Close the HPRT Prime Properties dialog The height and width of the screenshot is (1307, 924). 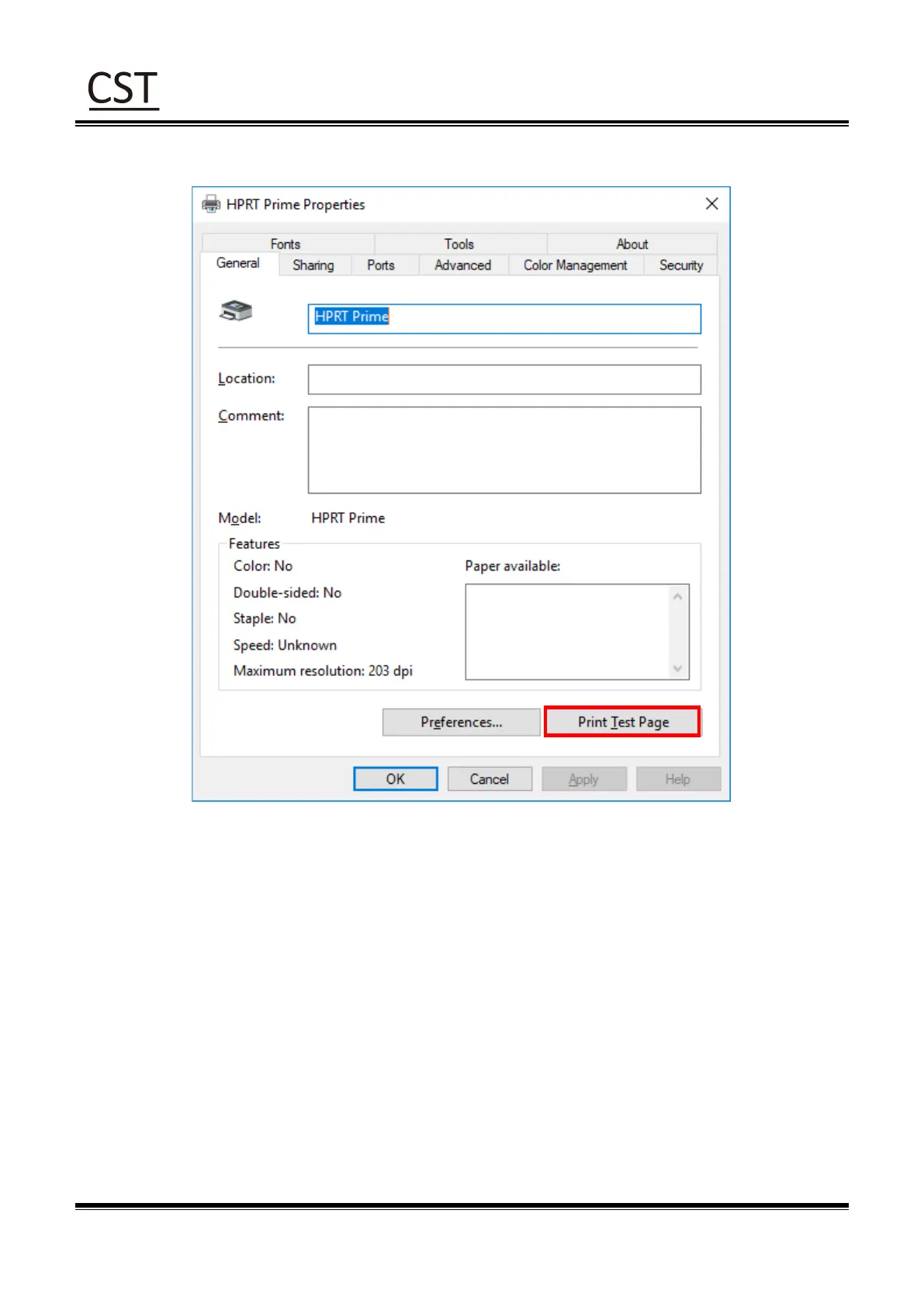[x=711, y=203]
